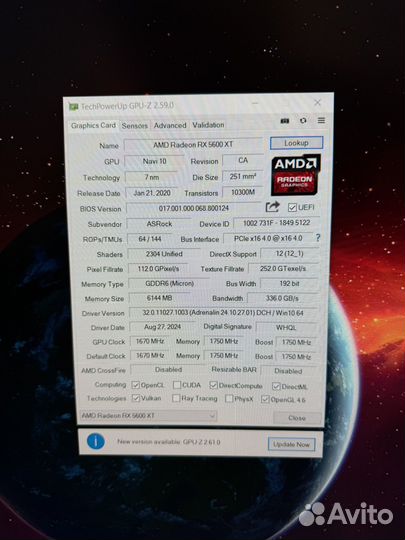Screen dimensions: 405x540
Task: Switch to the Sensors tab
Action: 135,126
